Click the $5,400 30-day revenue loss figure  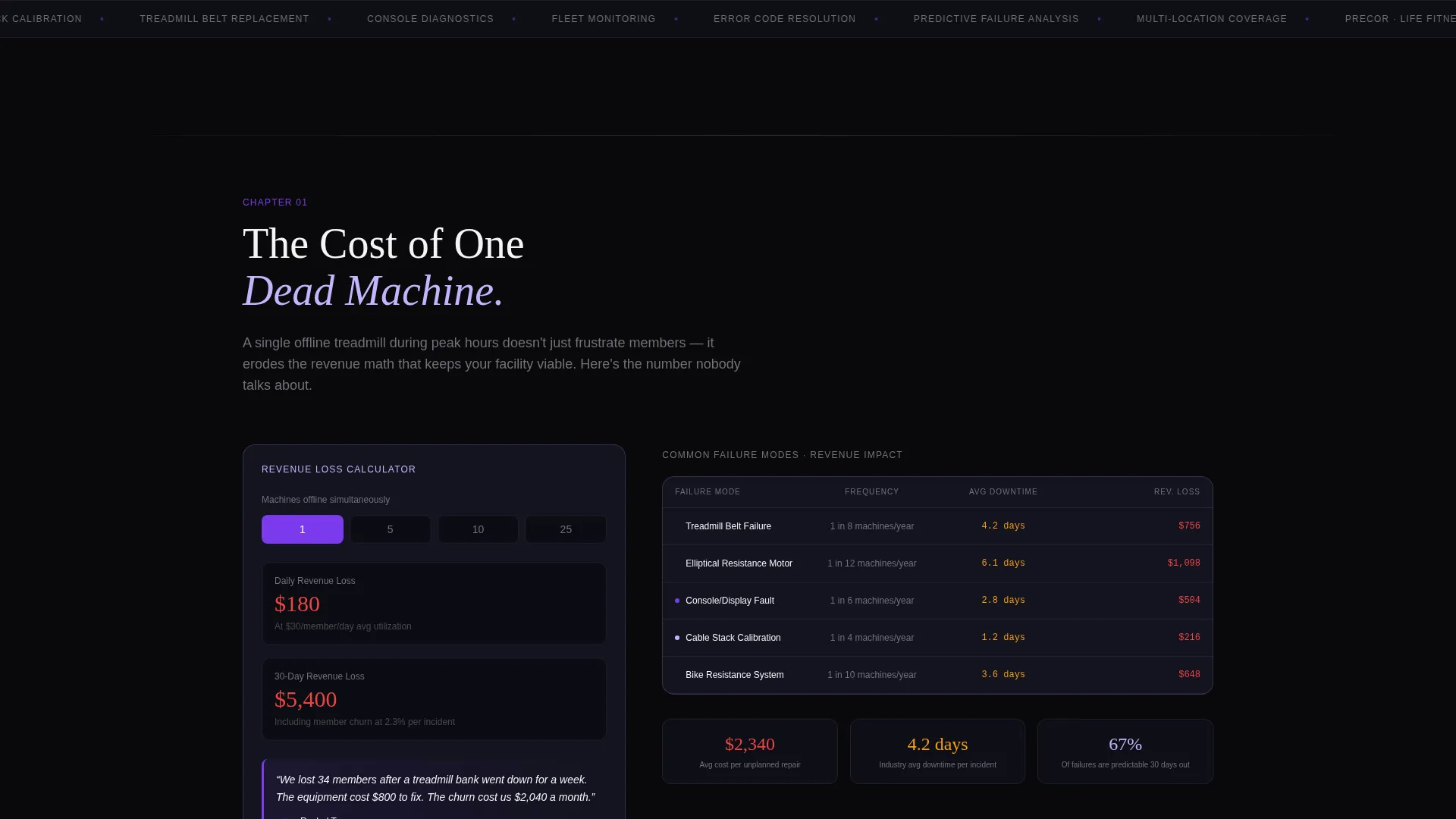coord(306,700)
